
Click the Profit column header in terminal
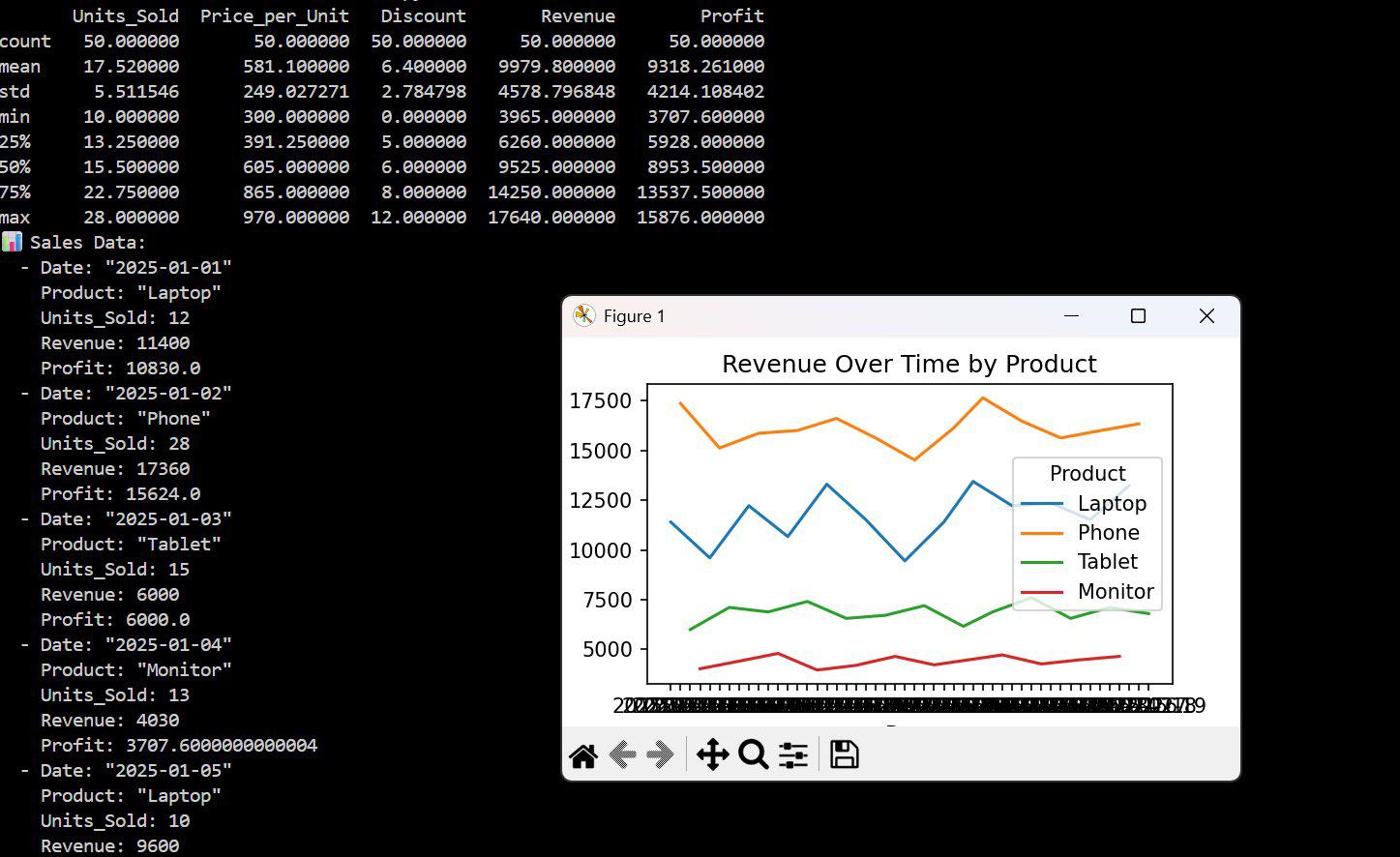732,16
